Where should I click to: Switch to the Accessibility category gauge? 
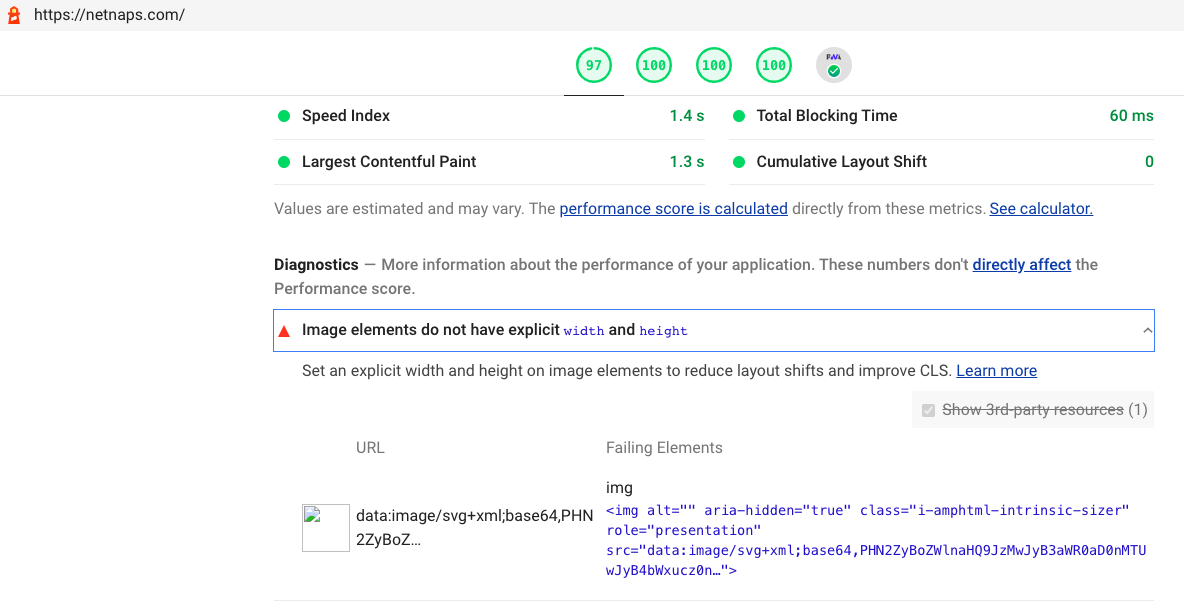pos(654,64)
